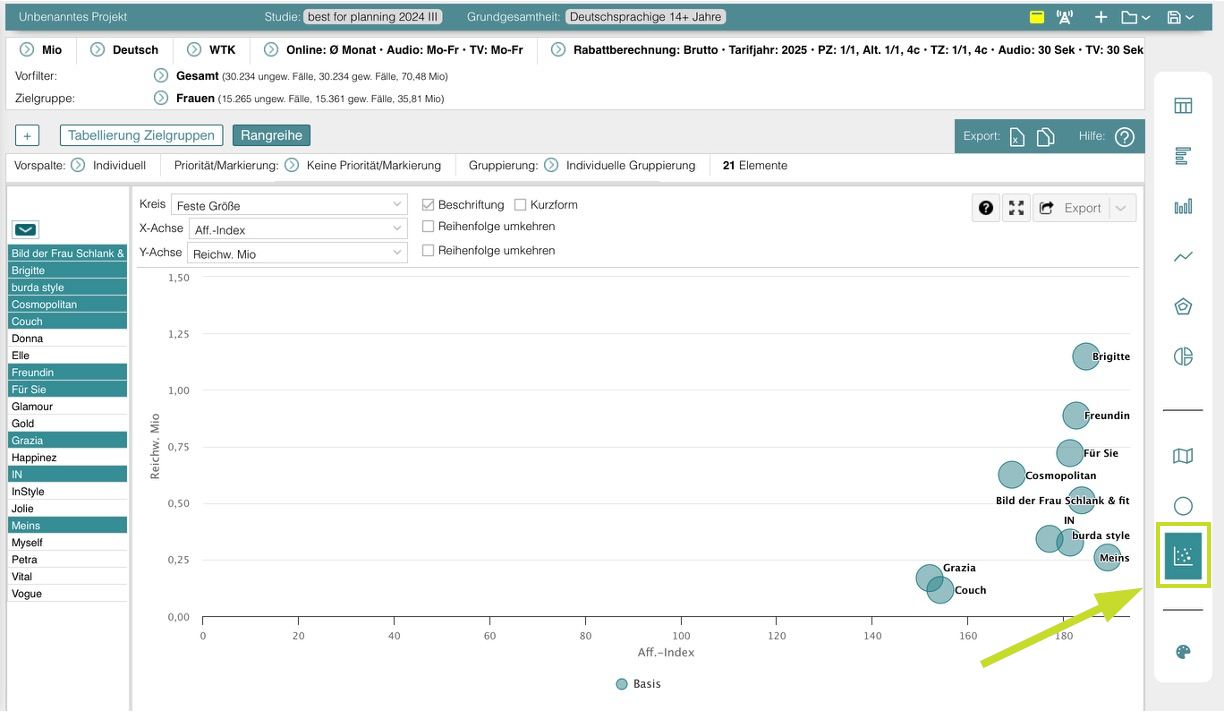Open the table view from the sidebar

point(1183,106)
